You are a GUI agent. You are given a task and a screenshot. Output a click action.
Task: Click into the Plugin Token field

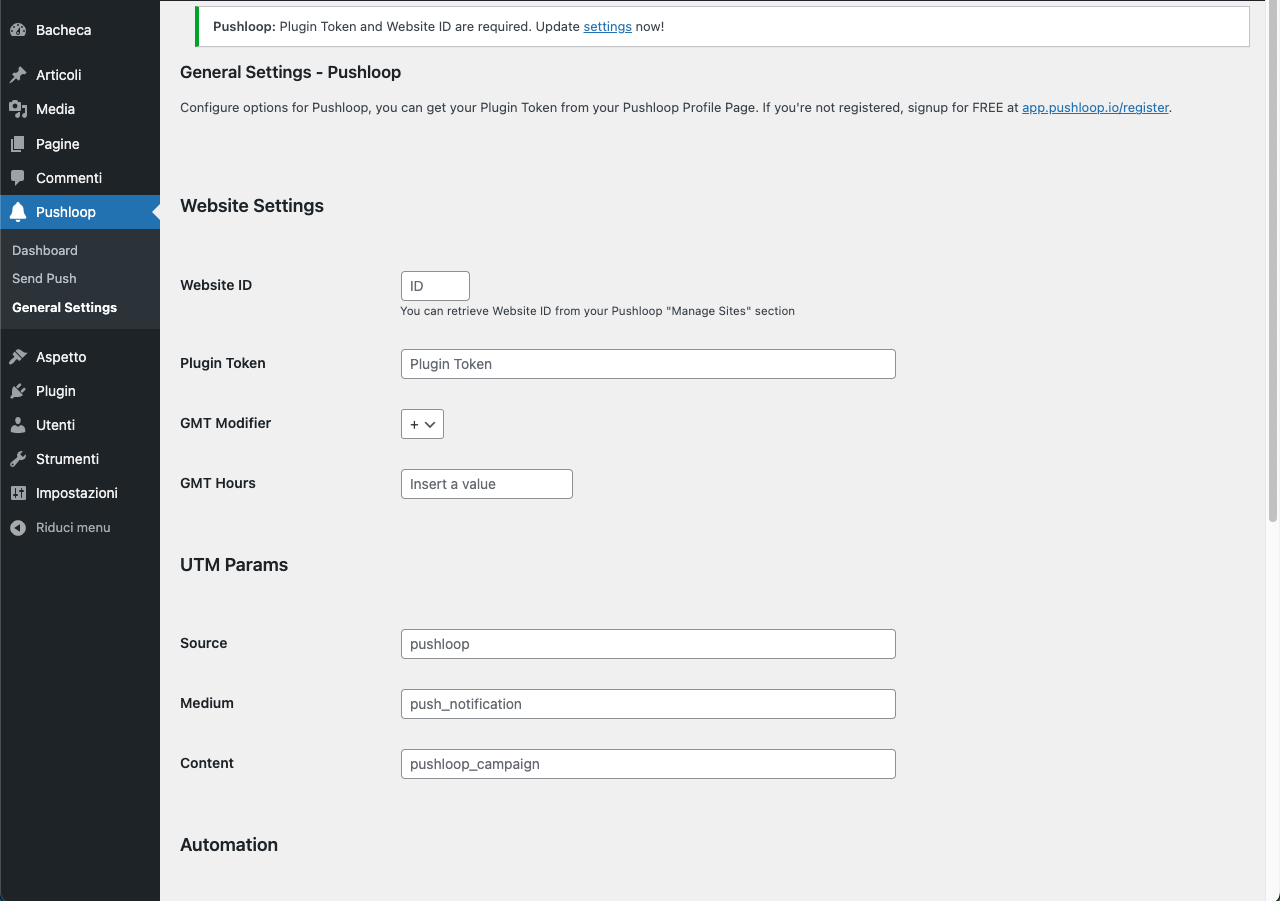coord(648,364)
